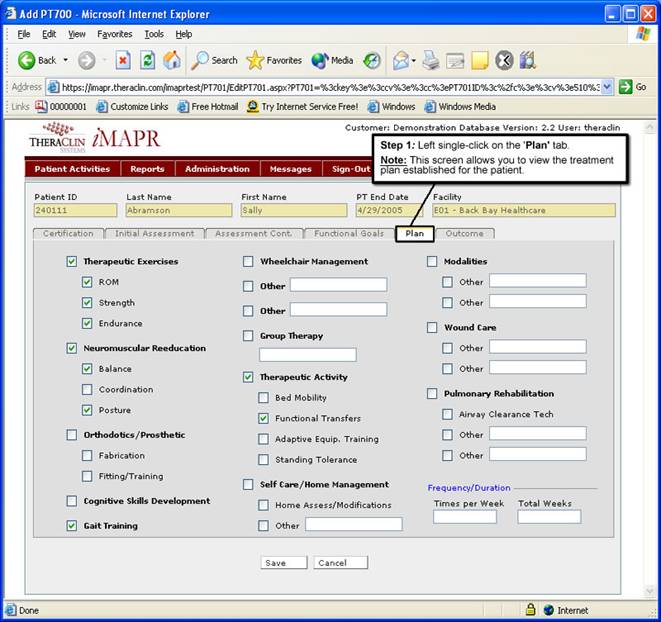Click the red Stop loading icon
The width and height of the screenshot is (661, 622).
tap(123, 60)
